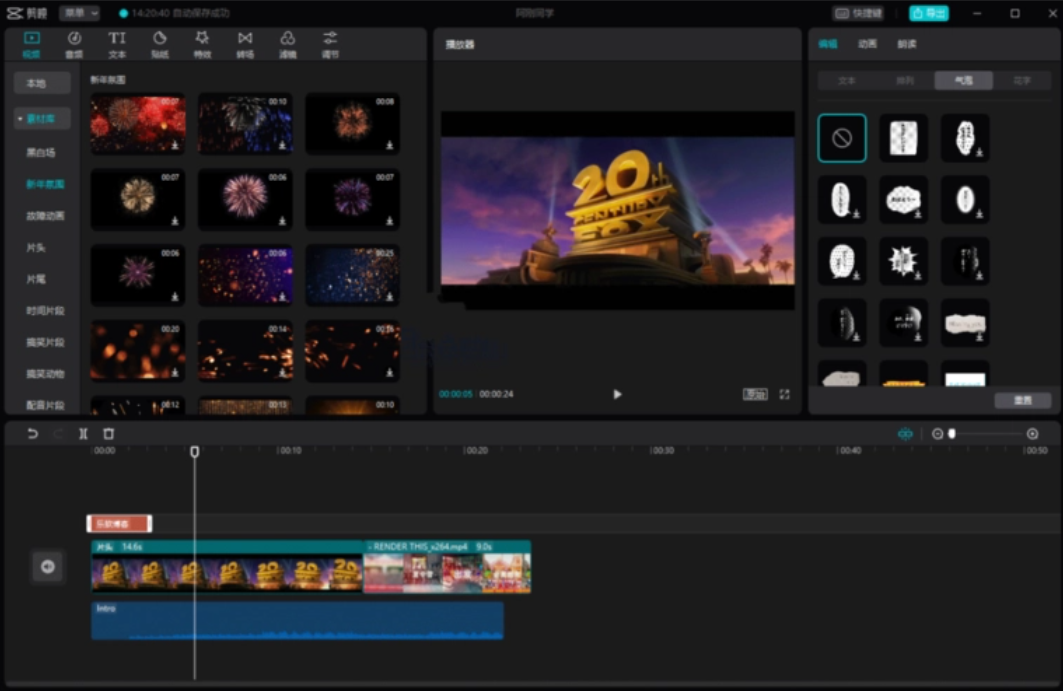Click the redo arrow in timeline toolbar
Screen dimensions: 1063x691
tap(58, 434)
